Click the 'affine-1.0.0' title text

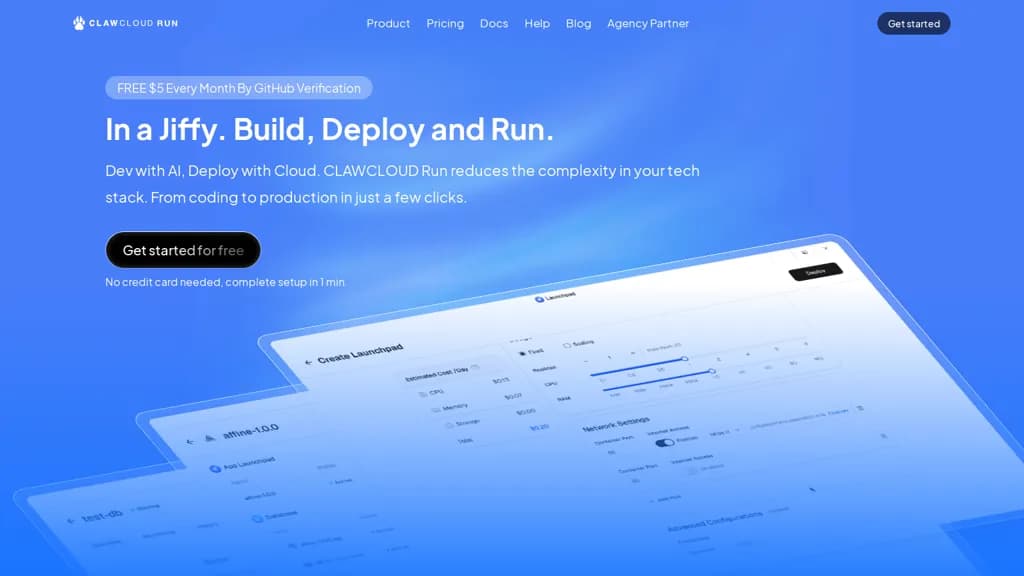click(x=251, y=431)
